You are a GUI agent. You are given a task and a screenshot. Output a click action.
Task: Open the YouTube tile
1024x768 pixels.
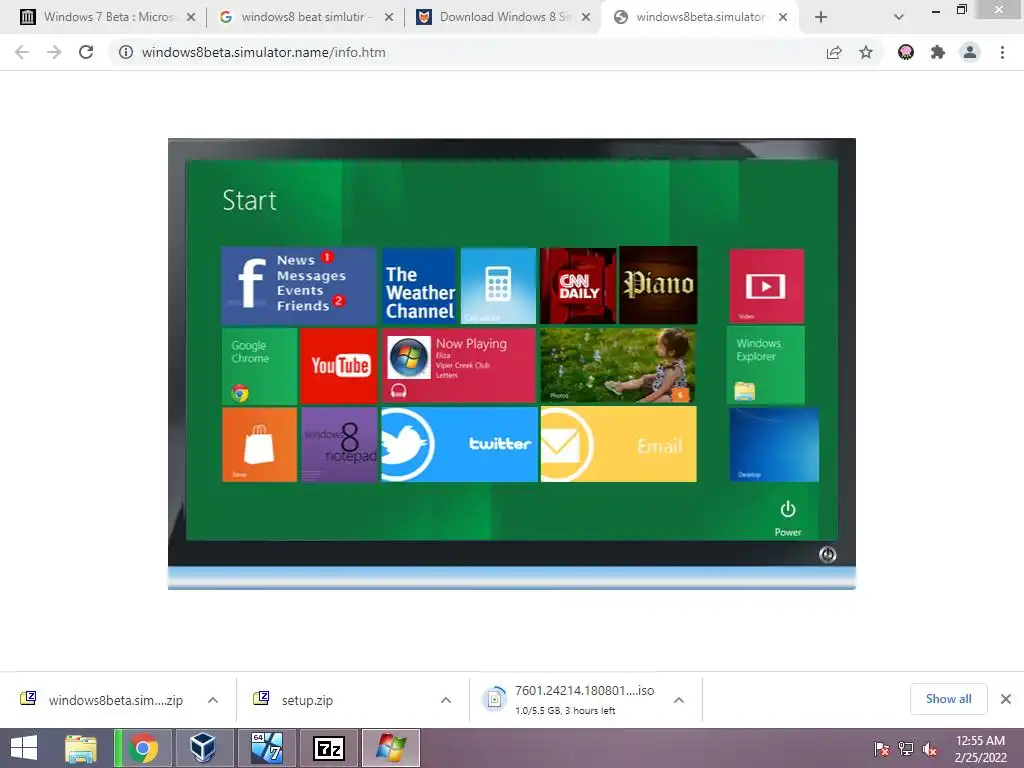pos(339,366)
